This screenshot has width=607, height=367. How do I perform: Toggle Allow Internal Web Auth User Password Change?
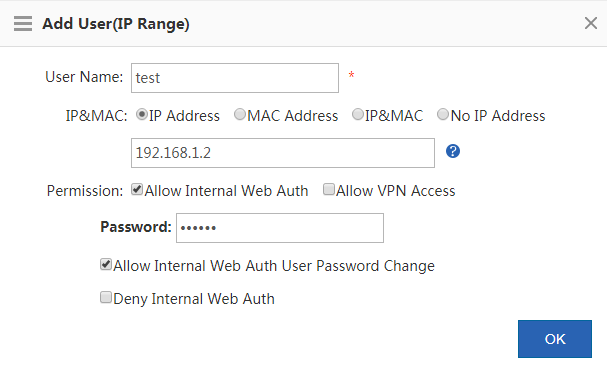point(106,264)
